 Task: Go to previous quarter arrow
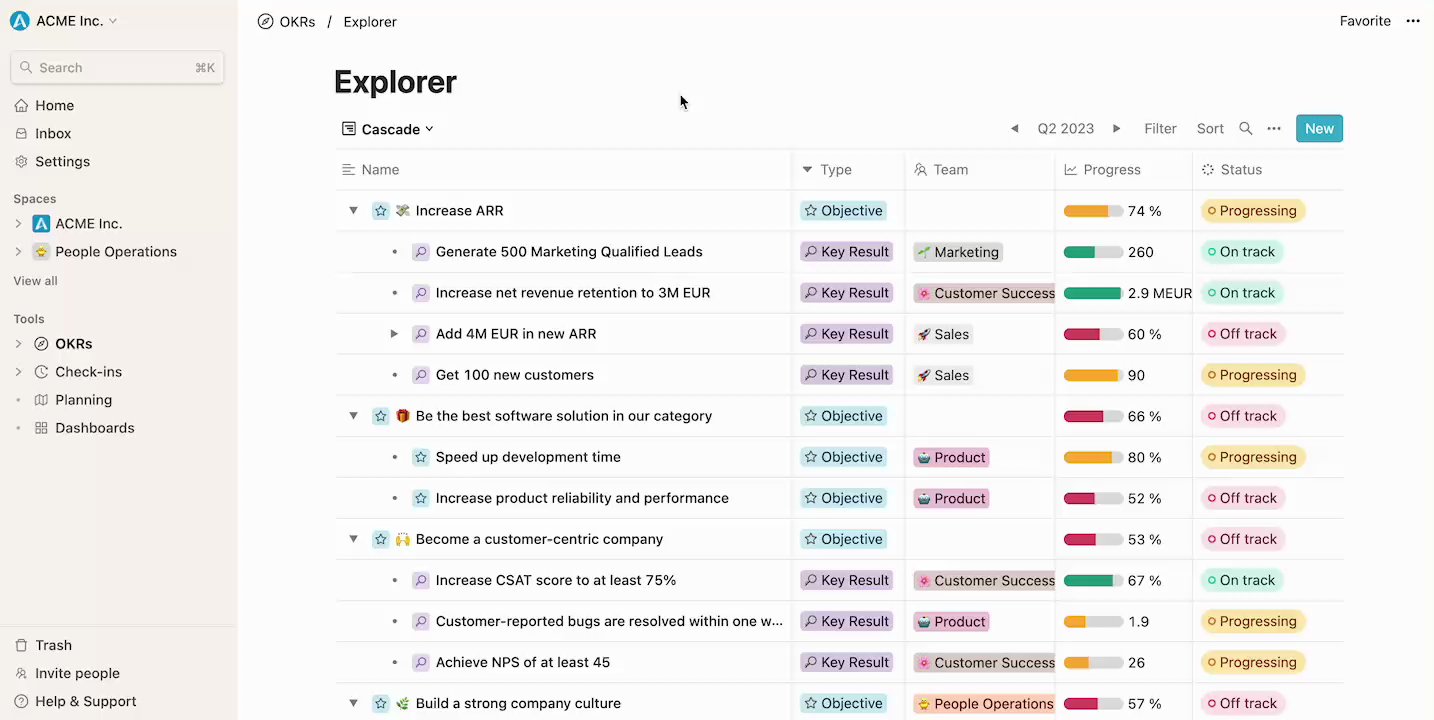click(1015, 129)
